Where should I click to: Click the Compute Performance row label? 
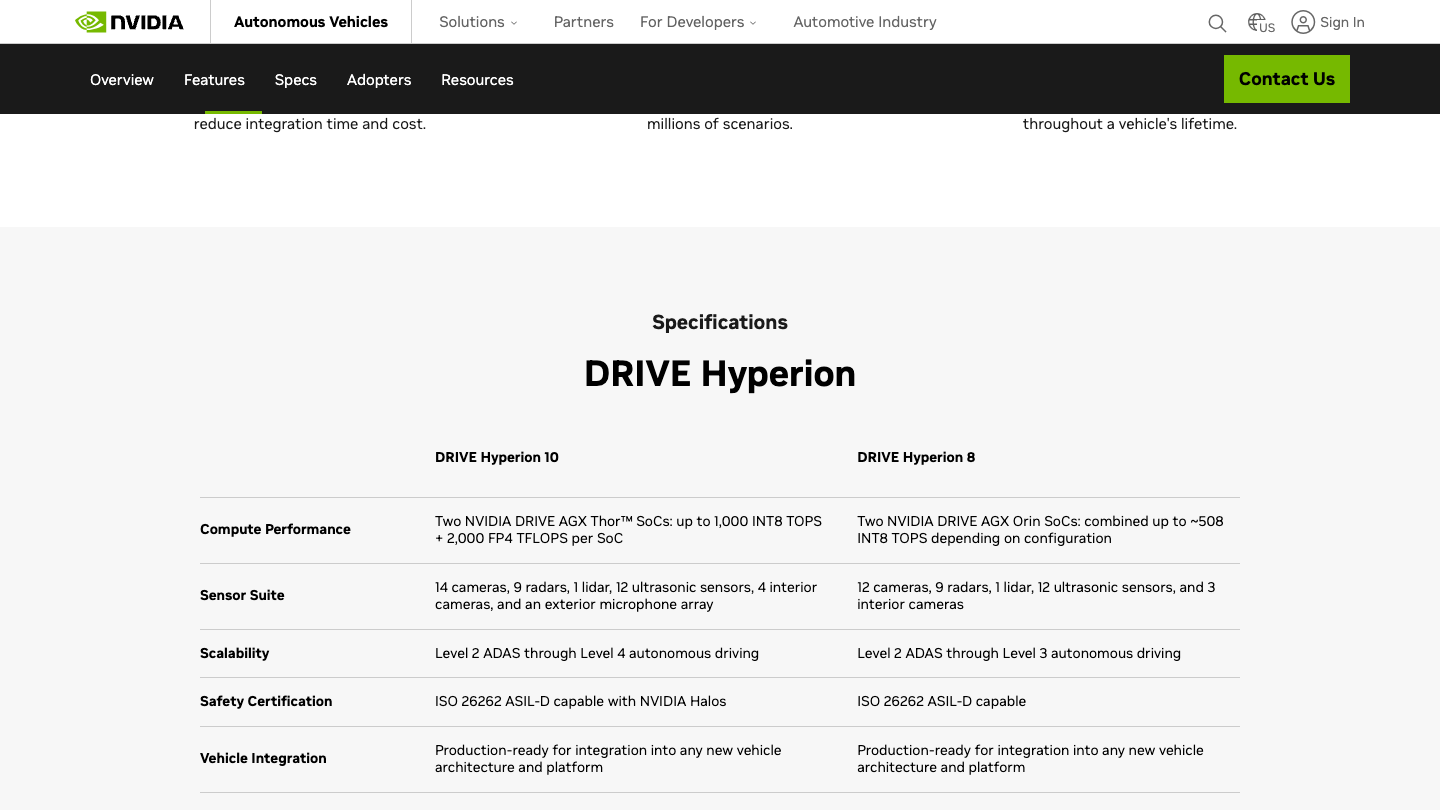click(x=275, y=529)
